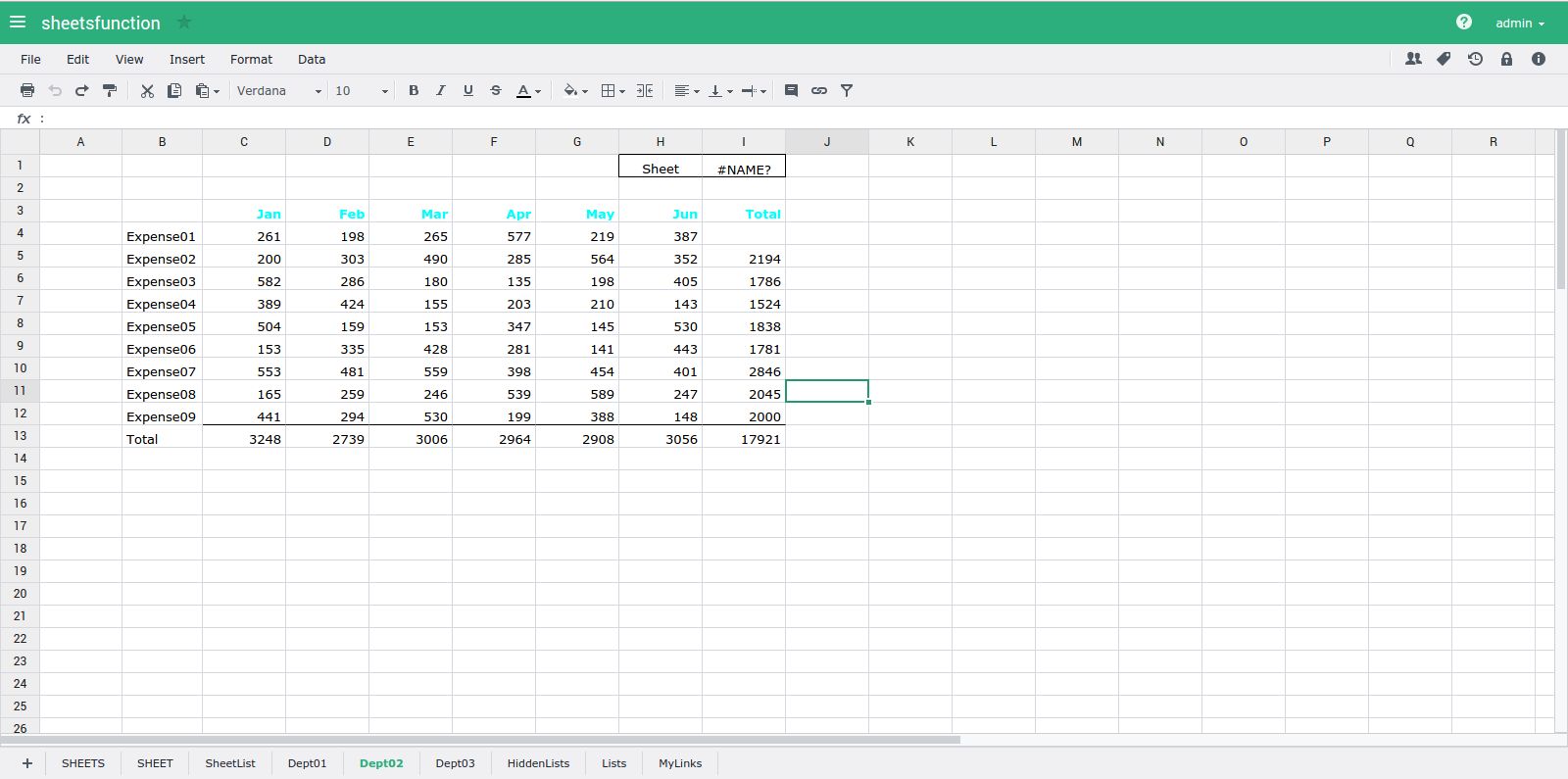The width and height of the screenshot is (1568, 779).
Task: Expand the fill color dropdown arrow
Action: pos(585,91)
